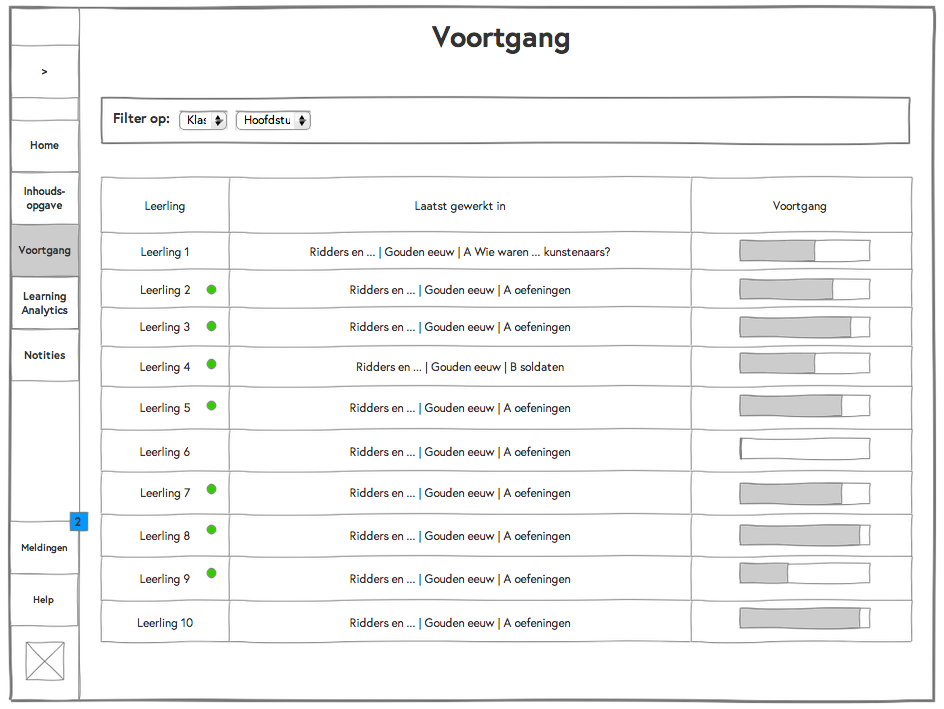Click the green online dot of Leerling 9
Image resolution: width=944 pixels, height=709 pixels.
click(x=211, y=573)
